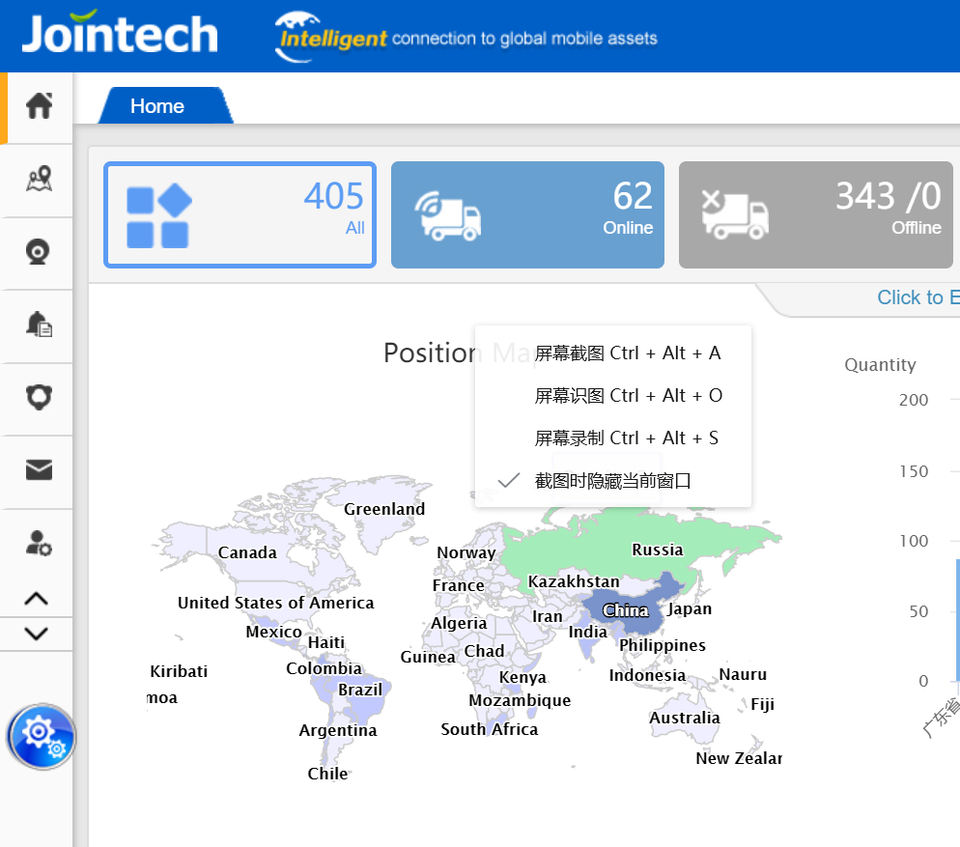This screenshot has width=960, height=847.
Task: Click Brazil label on the map
Action: 360,690
